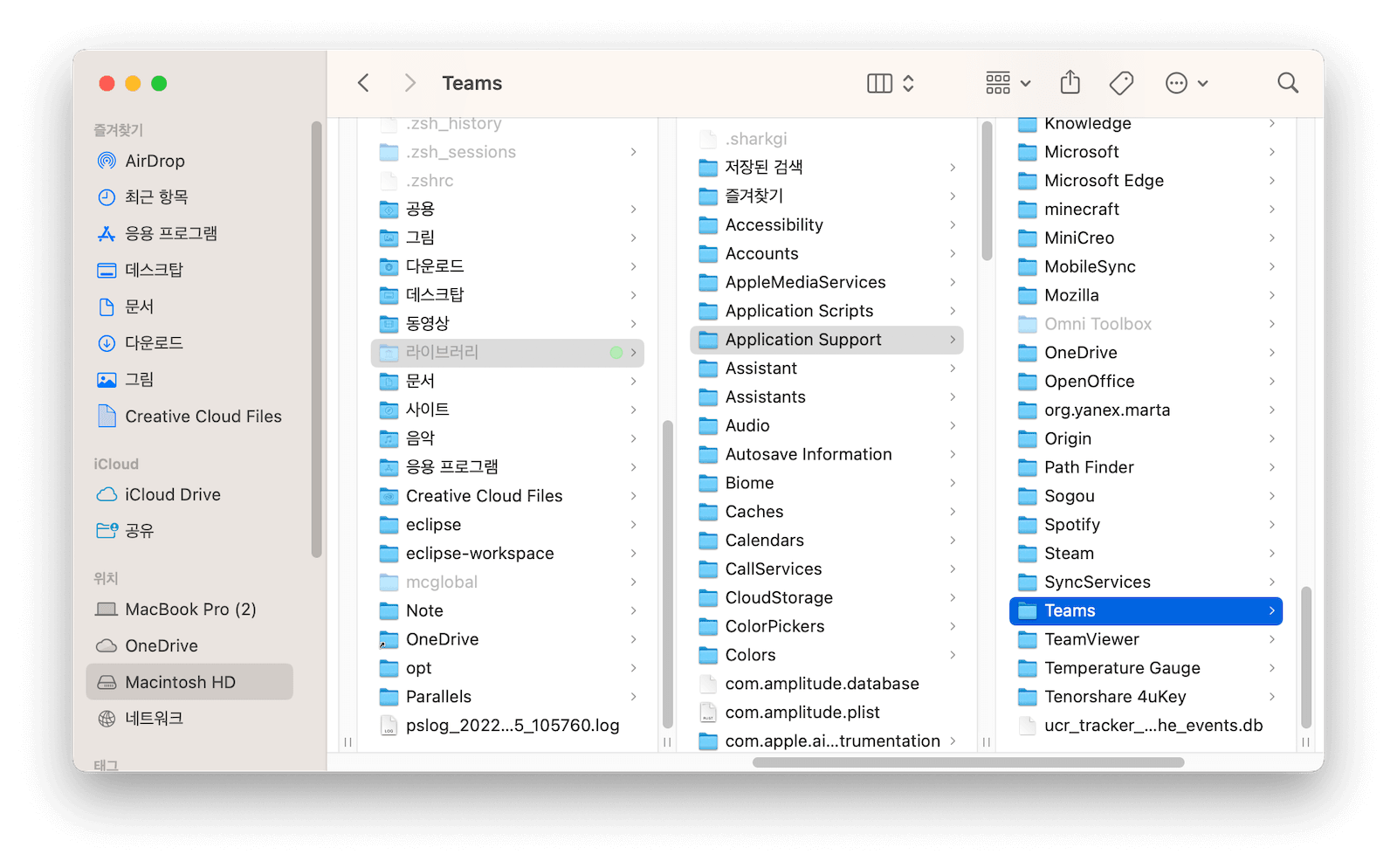Image resolution: width=1397 pixels, height=868 pixels.
Task: Open 다운로드 in the sidebar
Action: coord(190,343)
